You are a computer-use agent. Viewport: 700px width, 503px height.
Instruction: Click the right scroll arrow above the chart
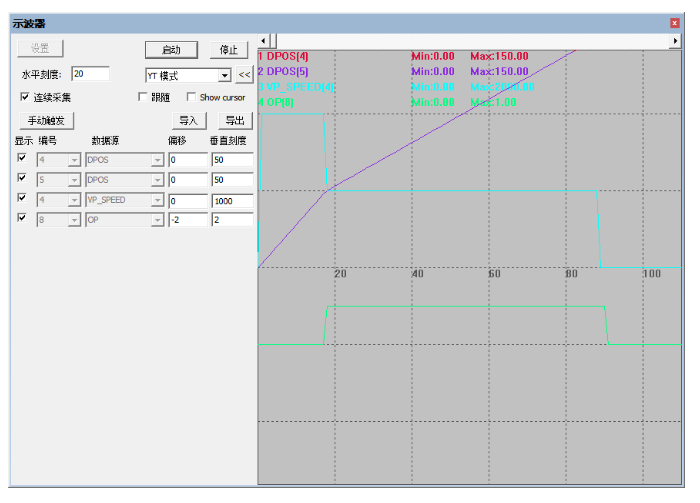tap(675, 41)
